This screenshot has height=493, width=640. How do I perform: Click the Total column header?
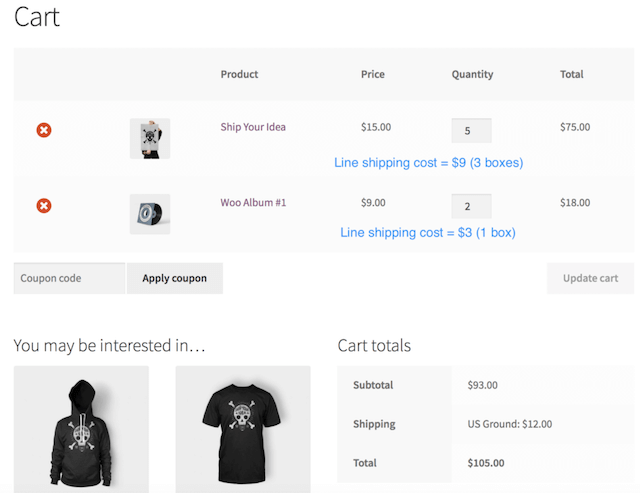[x=572, y=74]
